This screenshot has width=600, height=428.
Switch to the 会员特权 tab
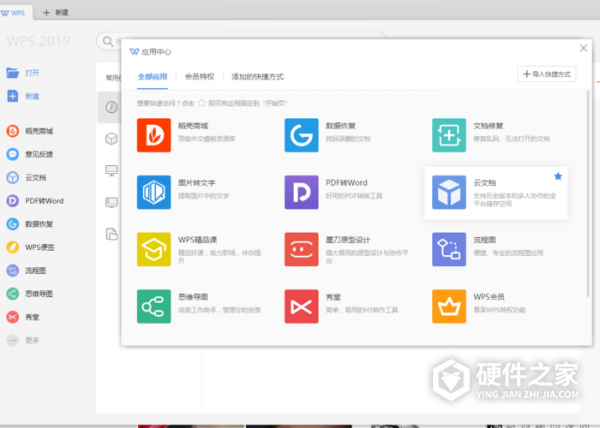199,77
